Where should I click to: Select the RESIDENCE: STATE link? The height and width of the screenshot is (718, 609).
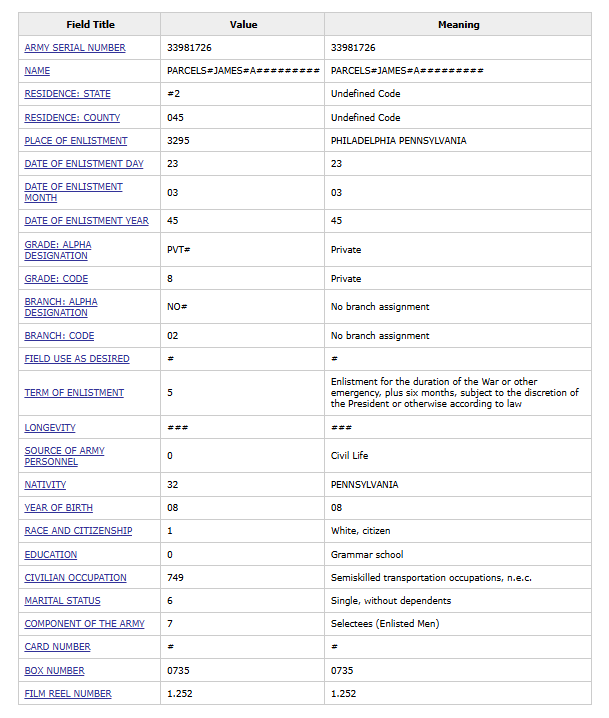click(x=67, y=94)
